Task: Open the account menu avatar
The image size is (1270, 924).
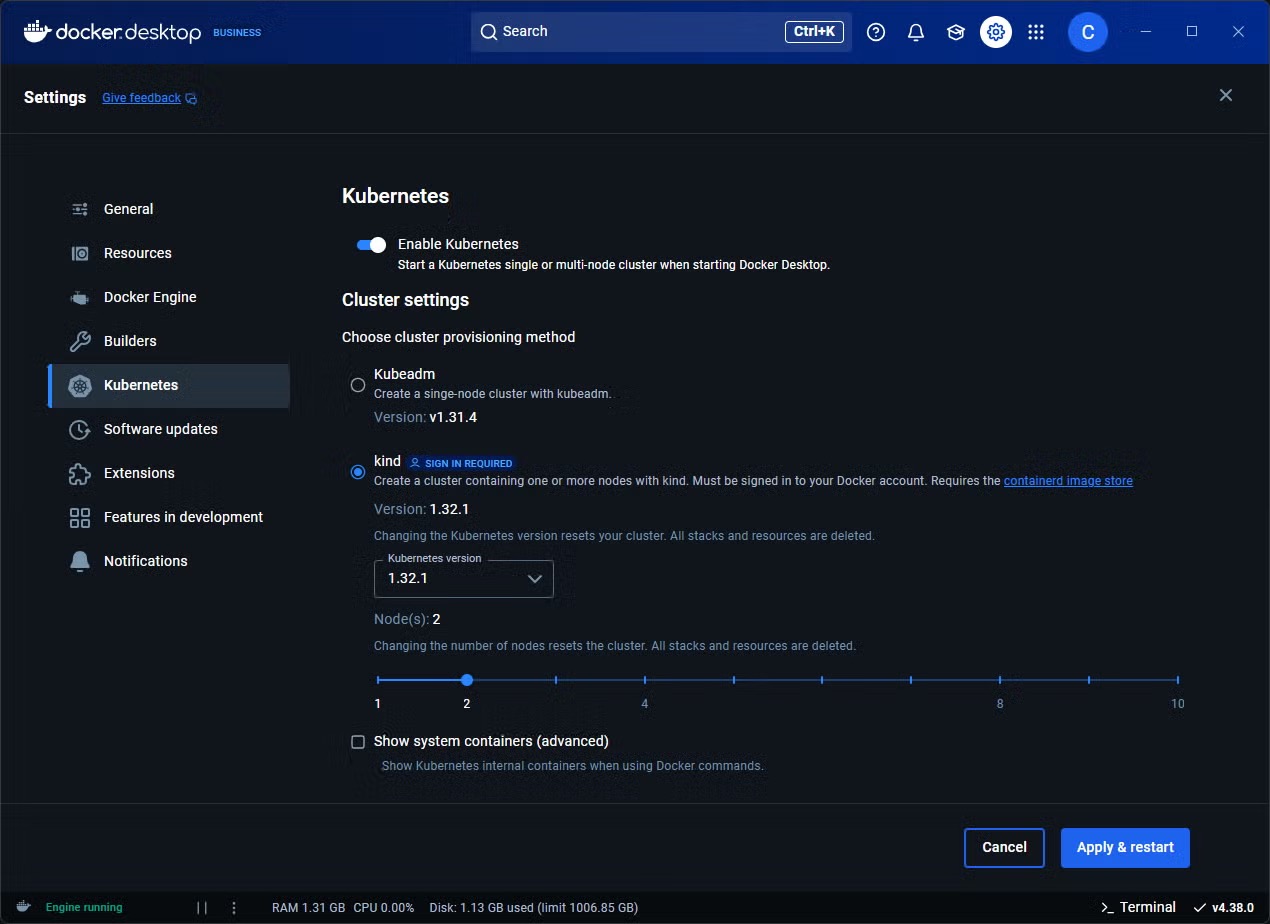Action: click(x=1088, y=32)
